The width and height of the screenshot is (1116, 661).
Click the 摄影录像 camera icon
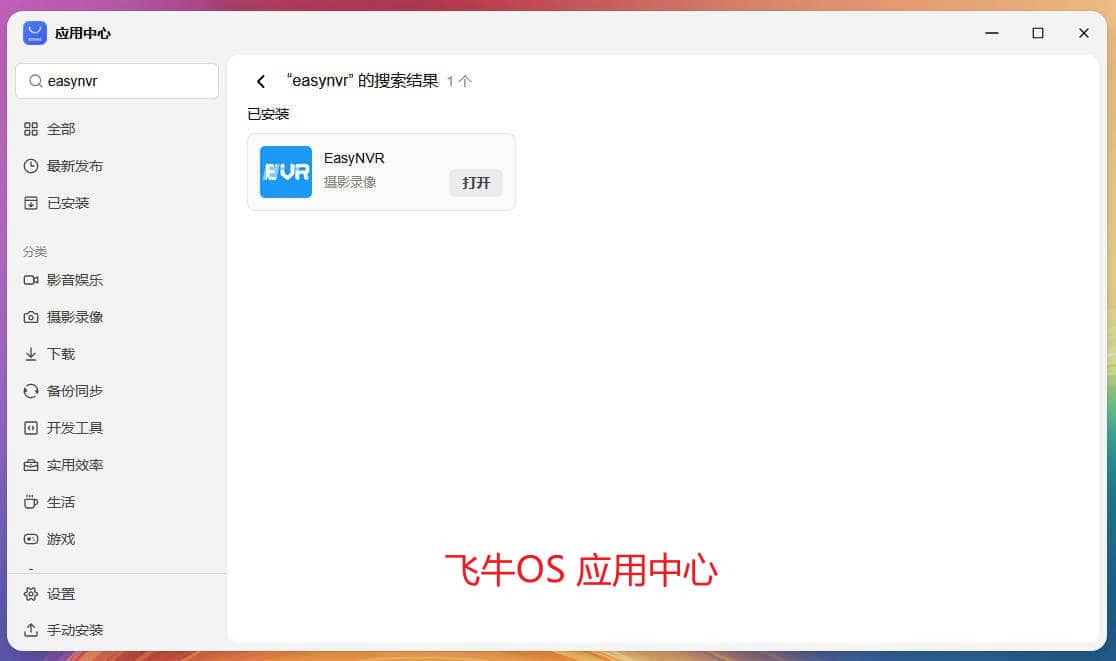click(x=31, y=317)
